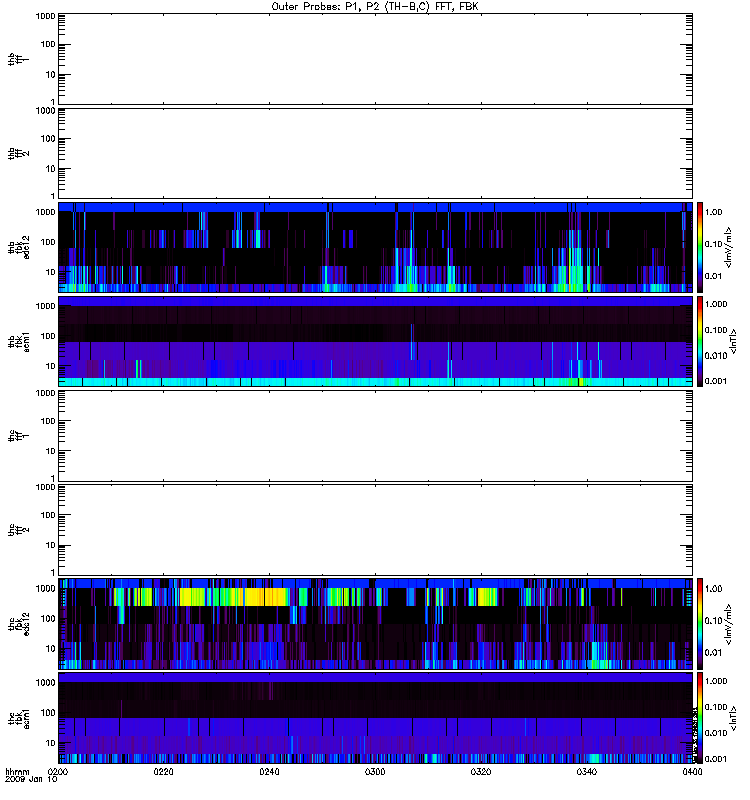The height and width of the screenshot is (800, 750).
Task: Click the thc fbk scm1 spectrogram panel
Action: [x=375, y=718]
